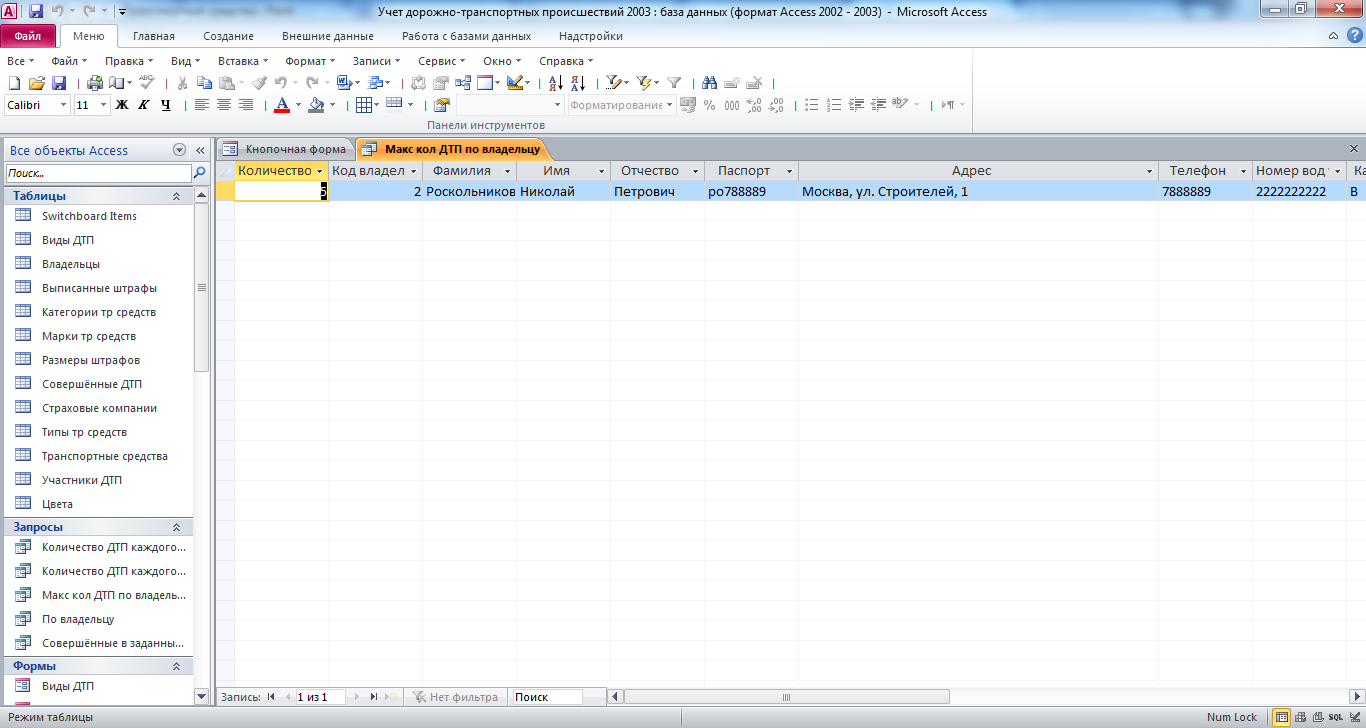Screen dimensions: 1366x728
Task: Close the 'Макс кол ДТП по владельцу' tab
Action: point(1354,149)
